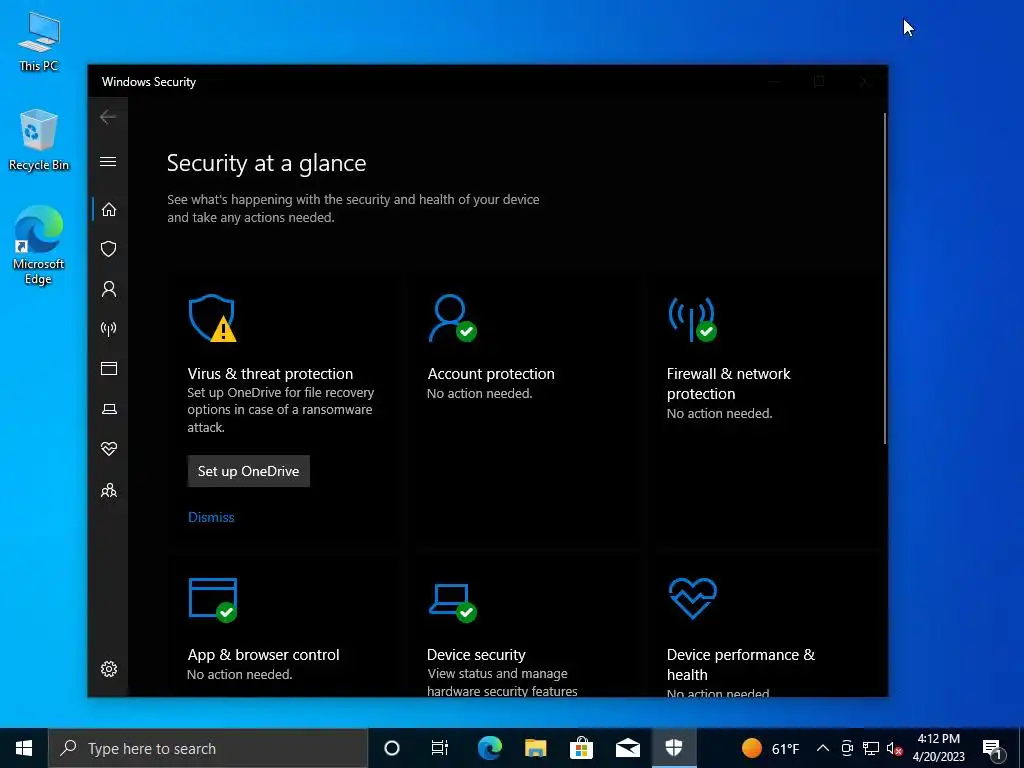Open Firewall & network sidebar antenna icon
This screenshot has width=1024, height=768.
tap(108, 328)
